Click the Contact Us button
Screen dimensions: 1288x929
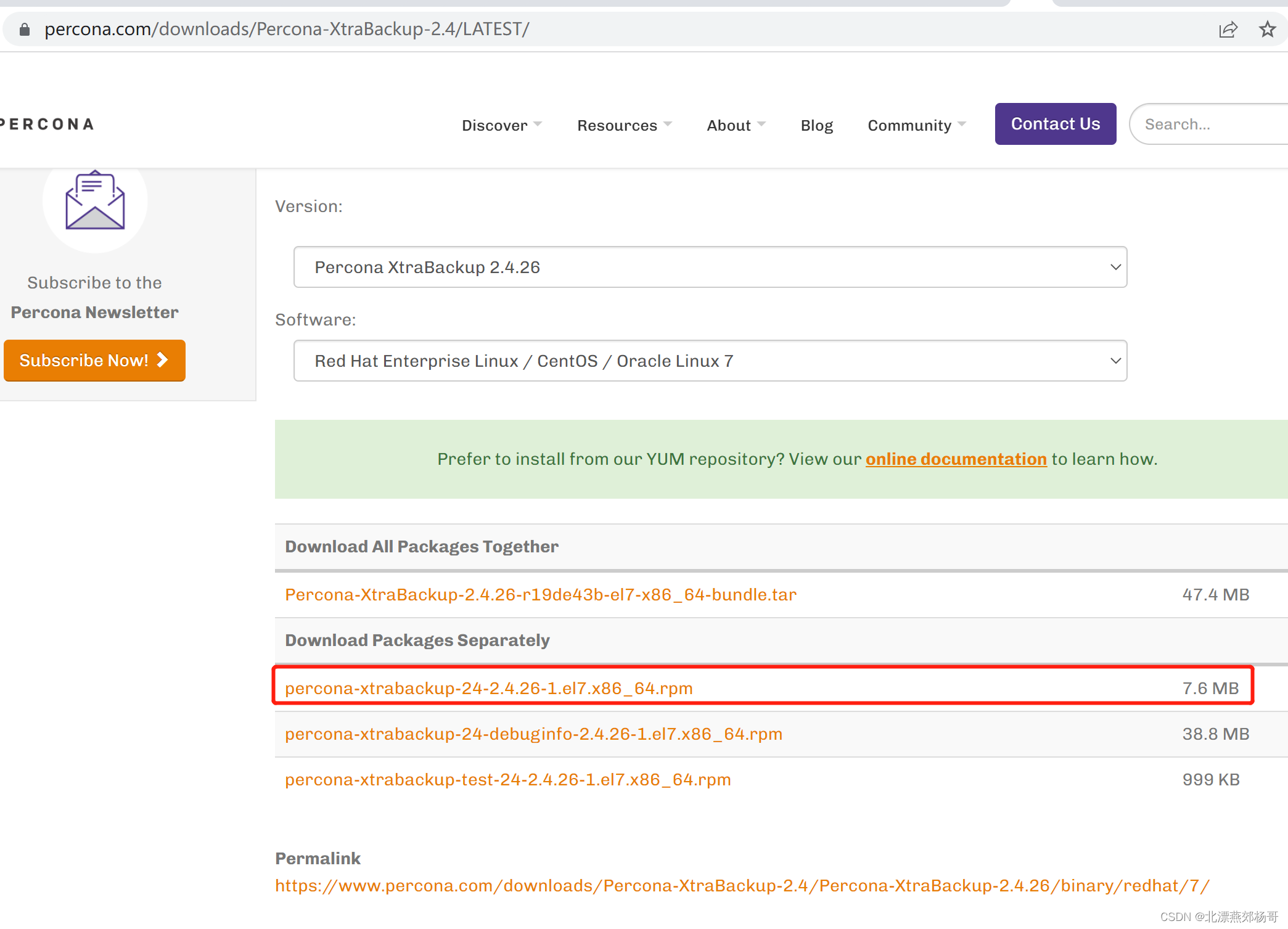(1056, 124)
